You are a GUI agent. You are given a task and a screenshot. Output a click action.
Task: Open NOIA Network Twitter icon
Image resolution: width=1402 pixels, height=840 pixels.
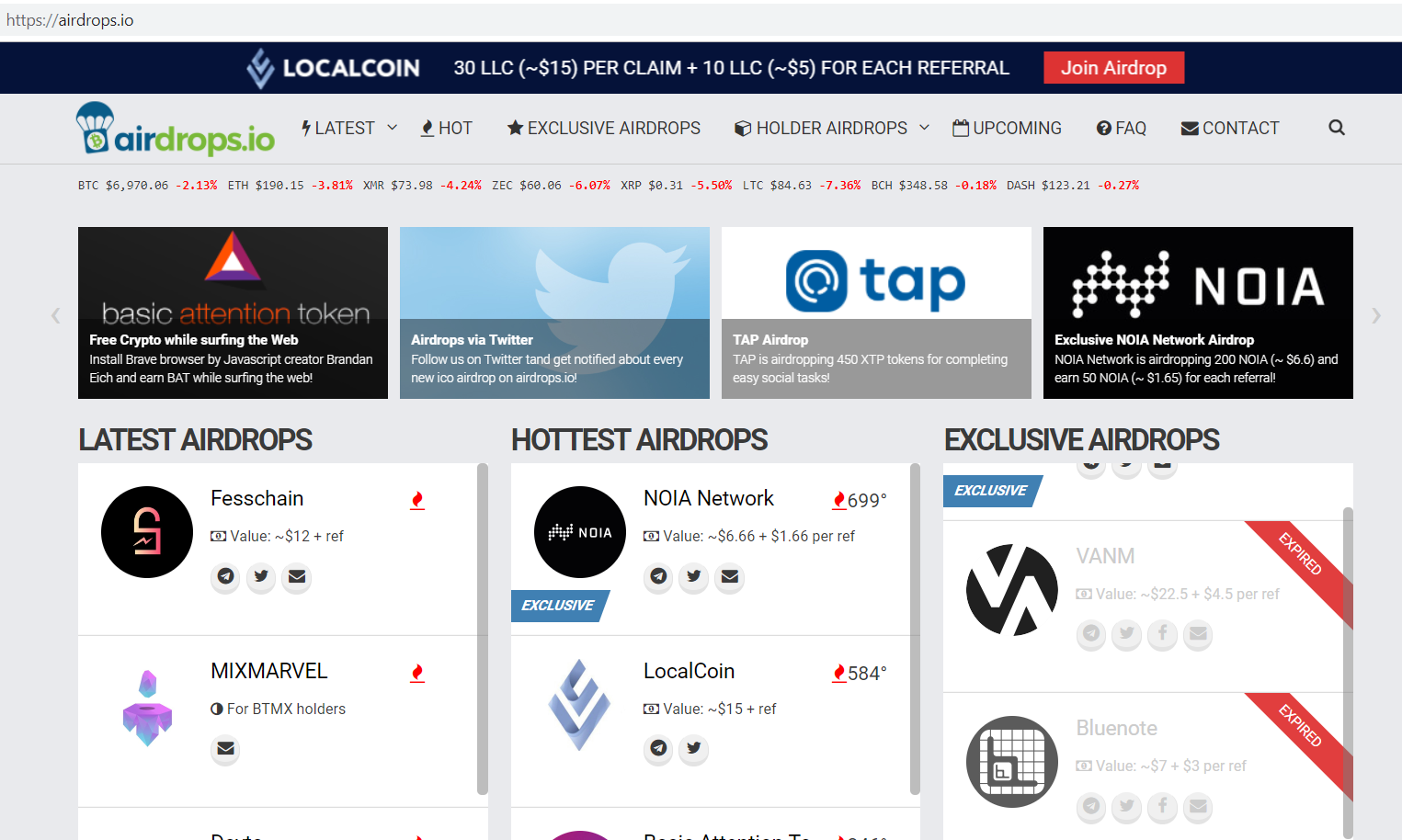pos(694,576)
